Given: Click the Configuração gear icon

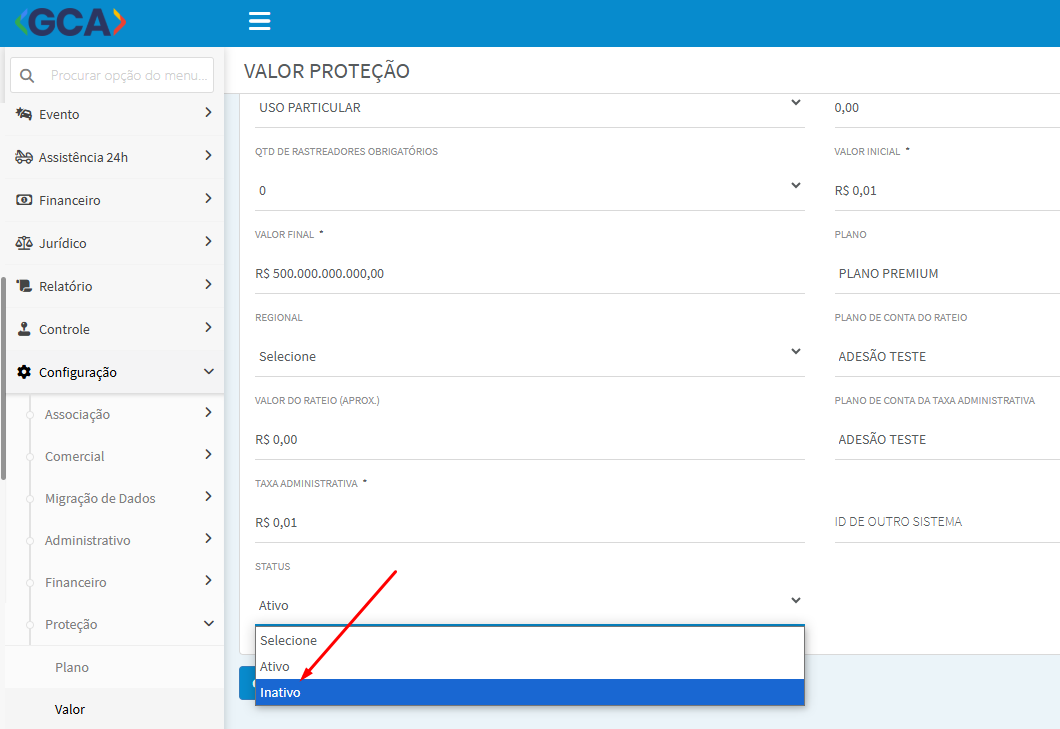Looking at the screenshot, I should pos(24,372).
